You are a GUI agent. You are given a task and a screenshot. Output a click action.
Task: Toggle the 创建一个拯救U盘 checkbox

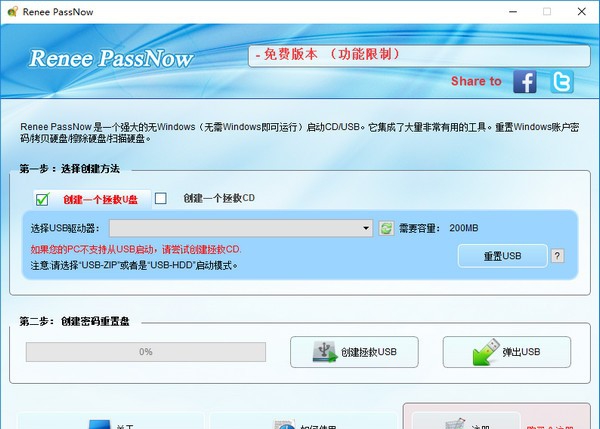[x=42, y=199]
